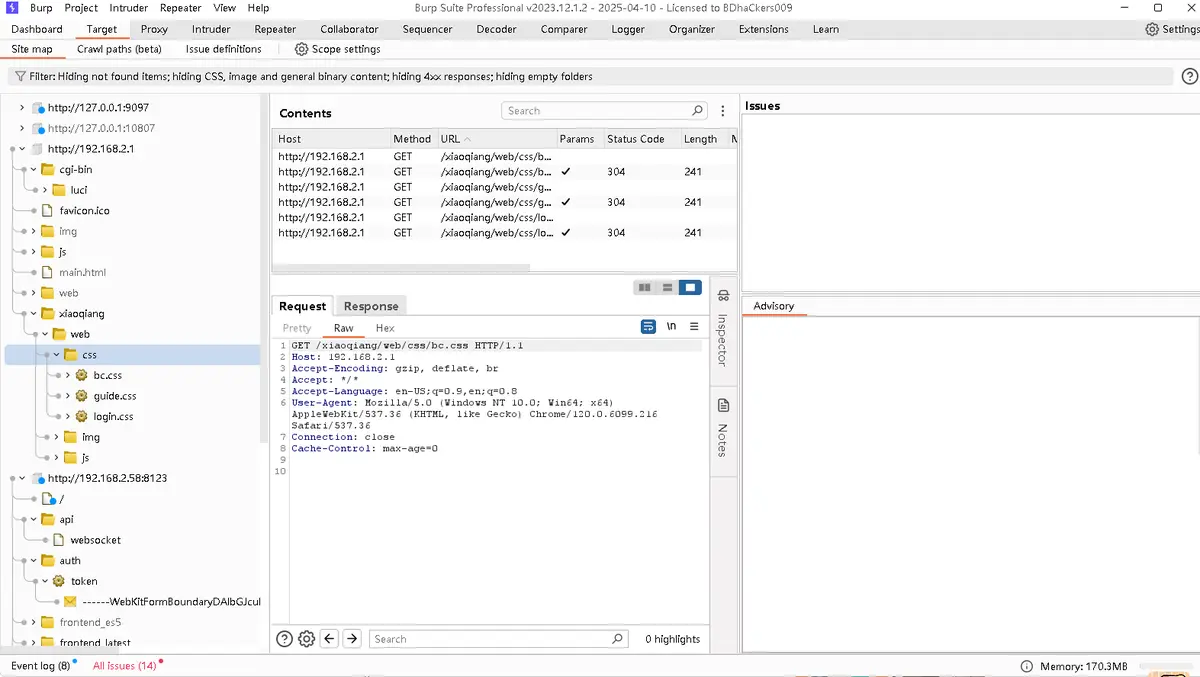Viewport: 1200px width, 677px height.
Task: Select favicon.ico file in tree
Action: (76, 211)
